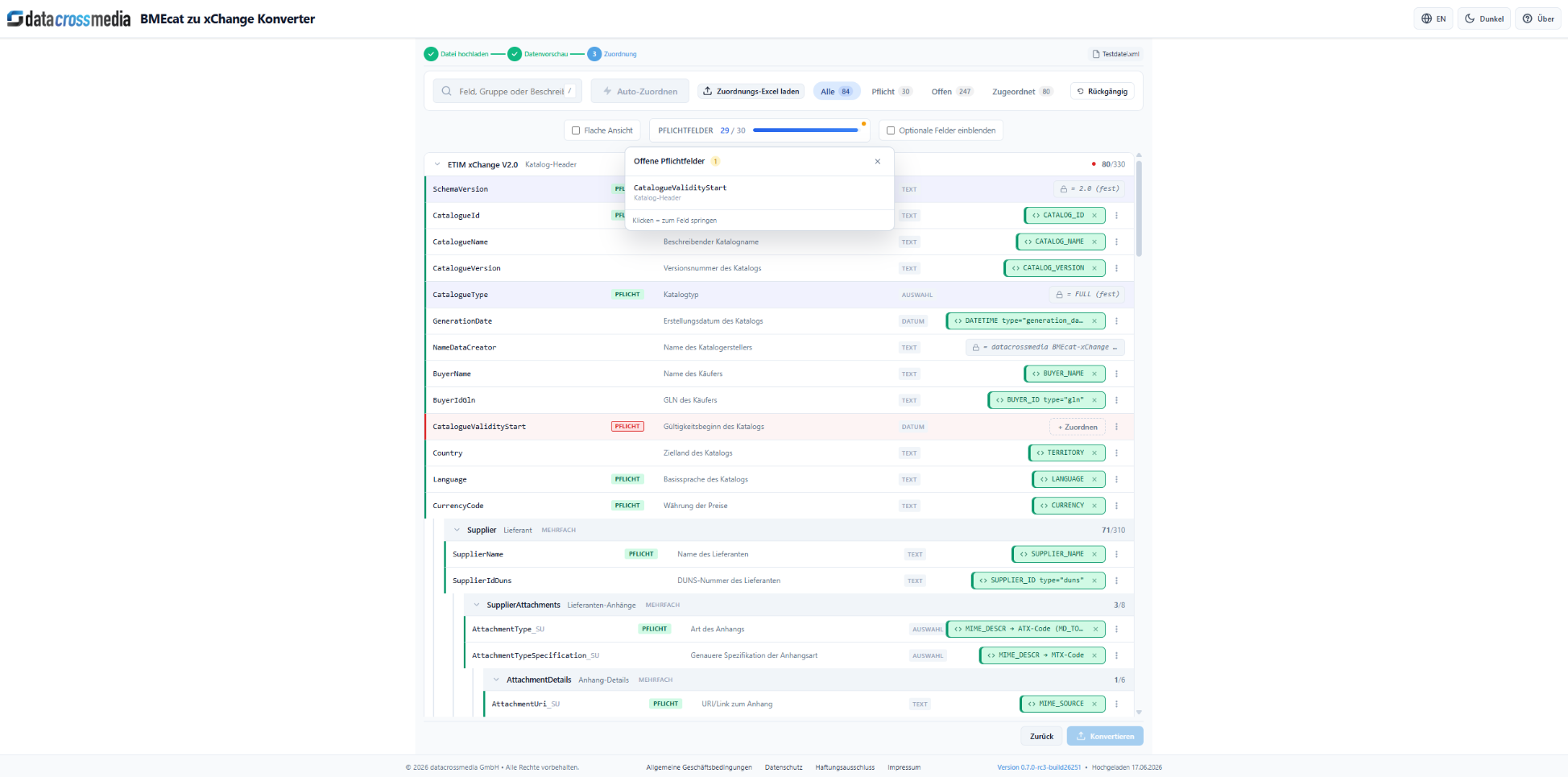The image size is (1568, 777).
Task: Open row menu for SupplierName
Action: click(x=1117, y=554)
